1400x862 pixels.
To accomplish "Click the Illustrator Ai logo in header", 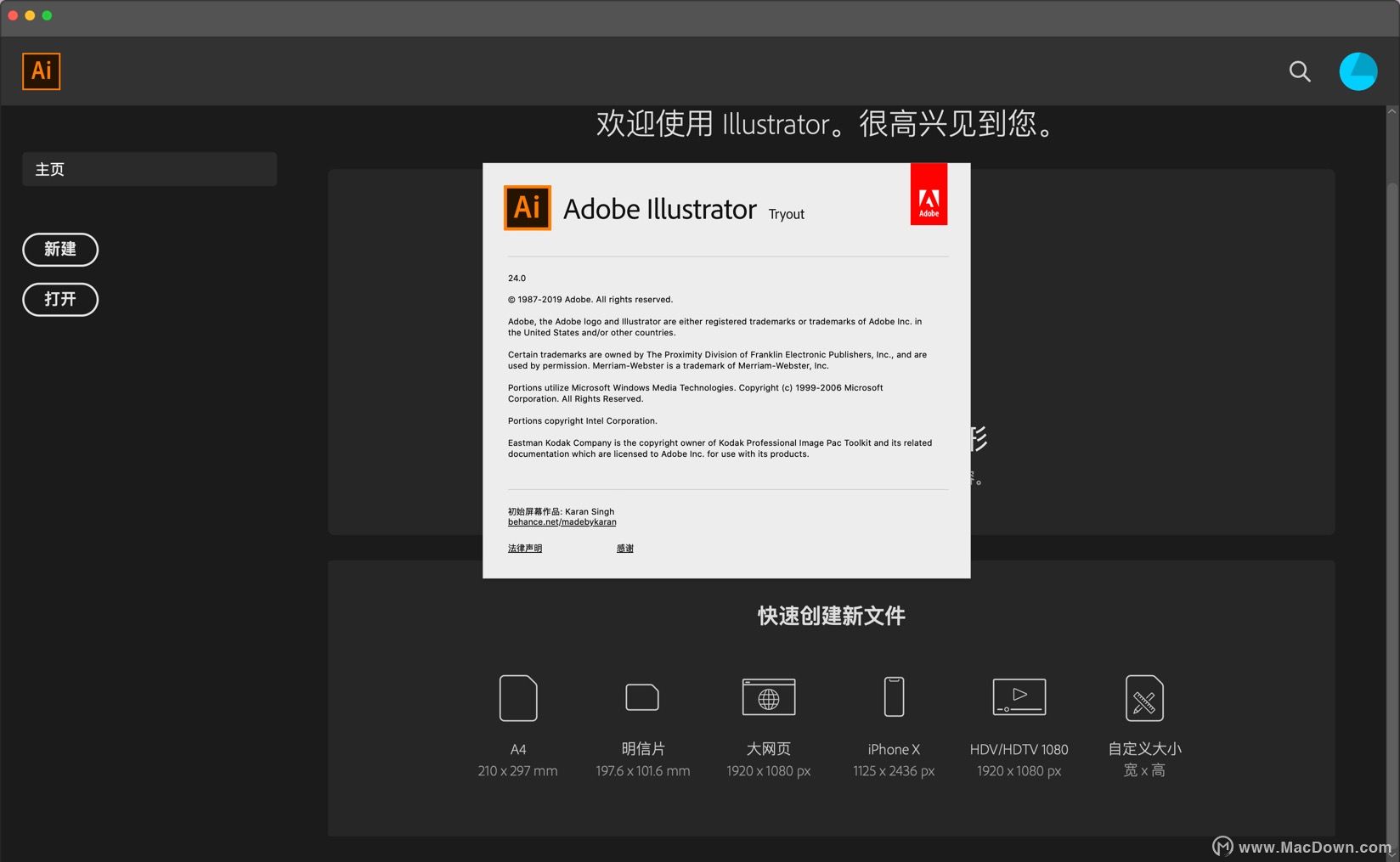I will 41,71.
